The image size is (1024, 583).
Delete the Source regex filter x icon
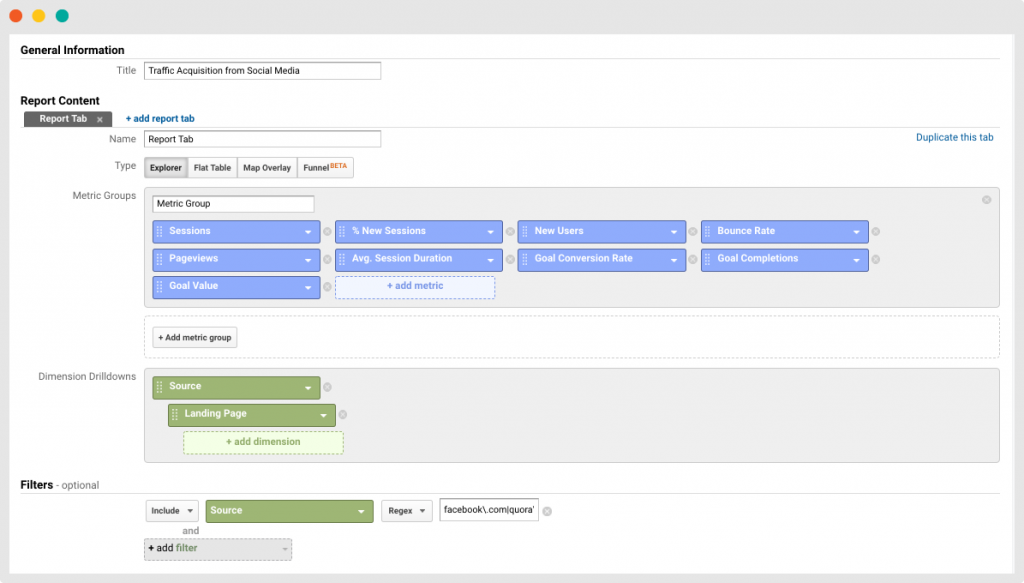click(547, 511)
